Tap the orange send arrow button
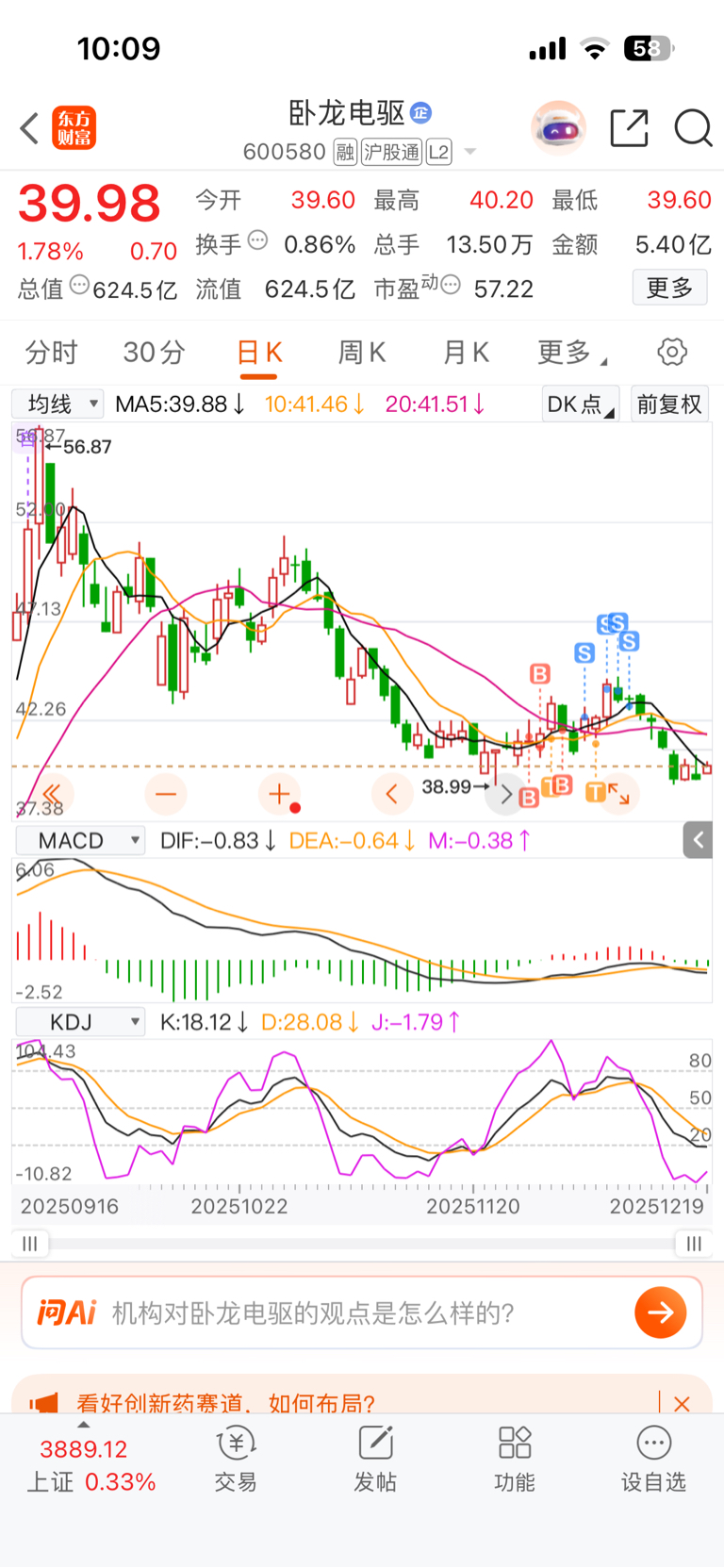The height and width of the screenshot is (1568, 724). (x=660, y=1312)
